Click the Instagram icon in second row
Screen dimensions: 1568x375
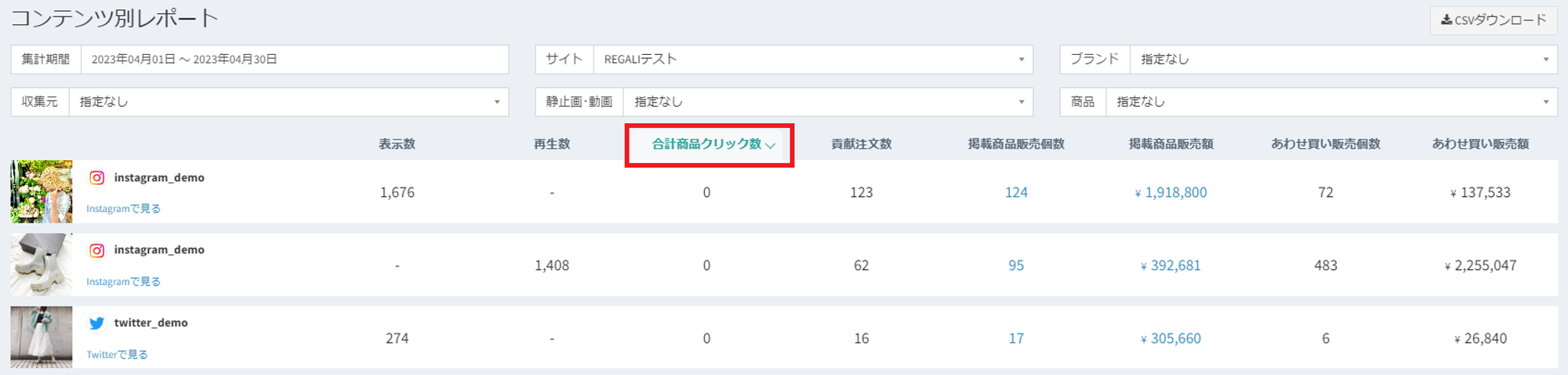pos(96,250)
